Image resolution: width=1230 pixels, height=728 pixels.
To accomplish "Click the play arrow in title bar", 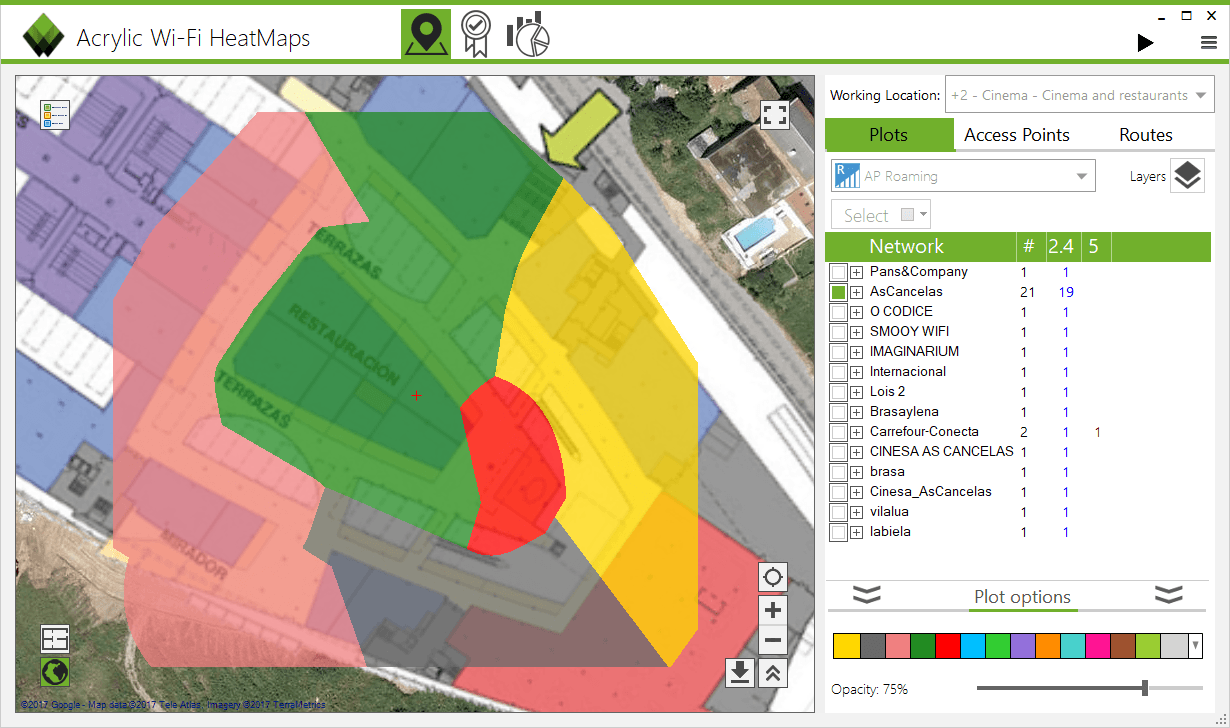I will click(1145, 42).
